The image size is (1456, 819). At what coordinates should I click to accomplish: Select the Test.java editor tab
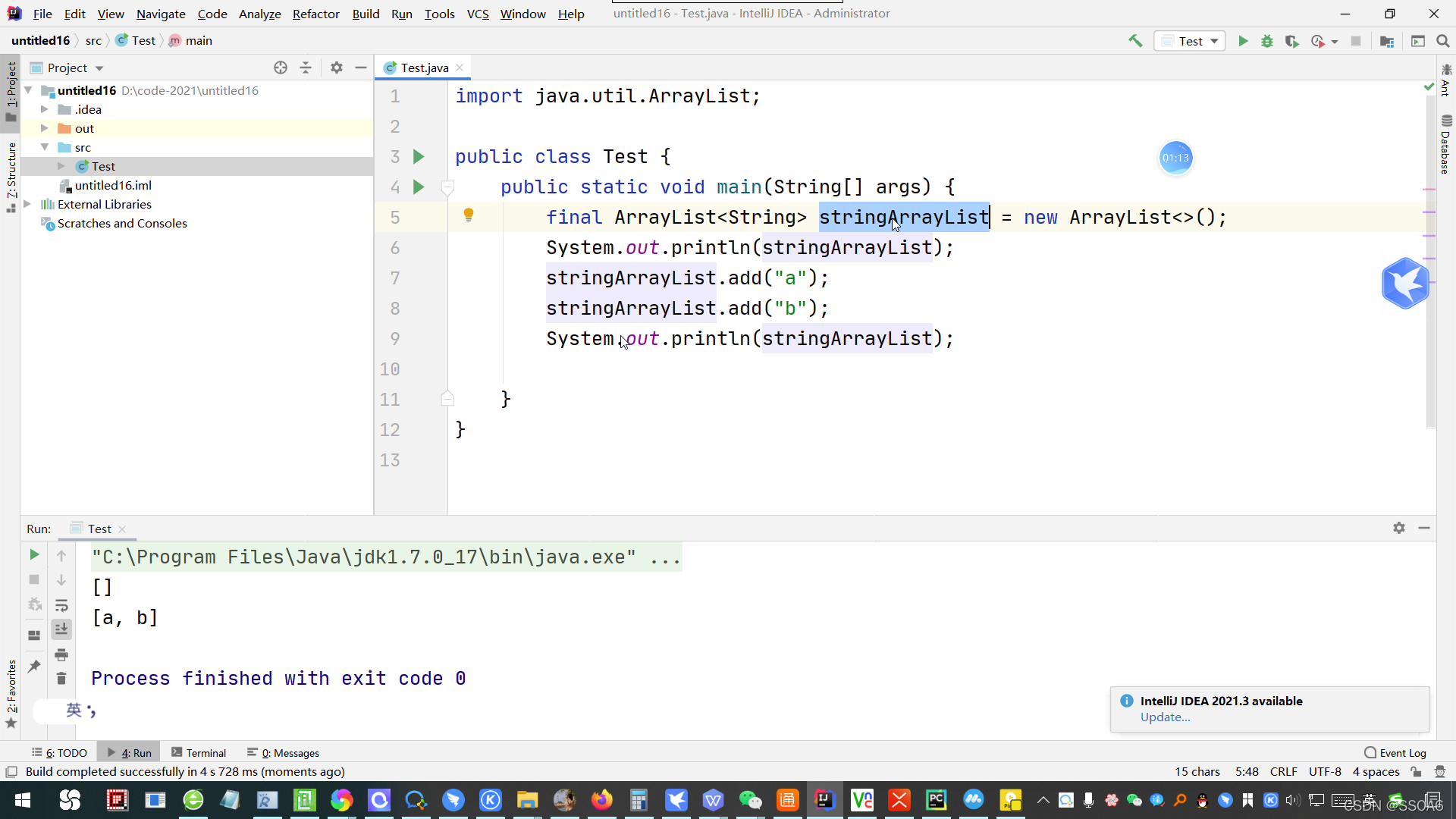click(423, 67)
